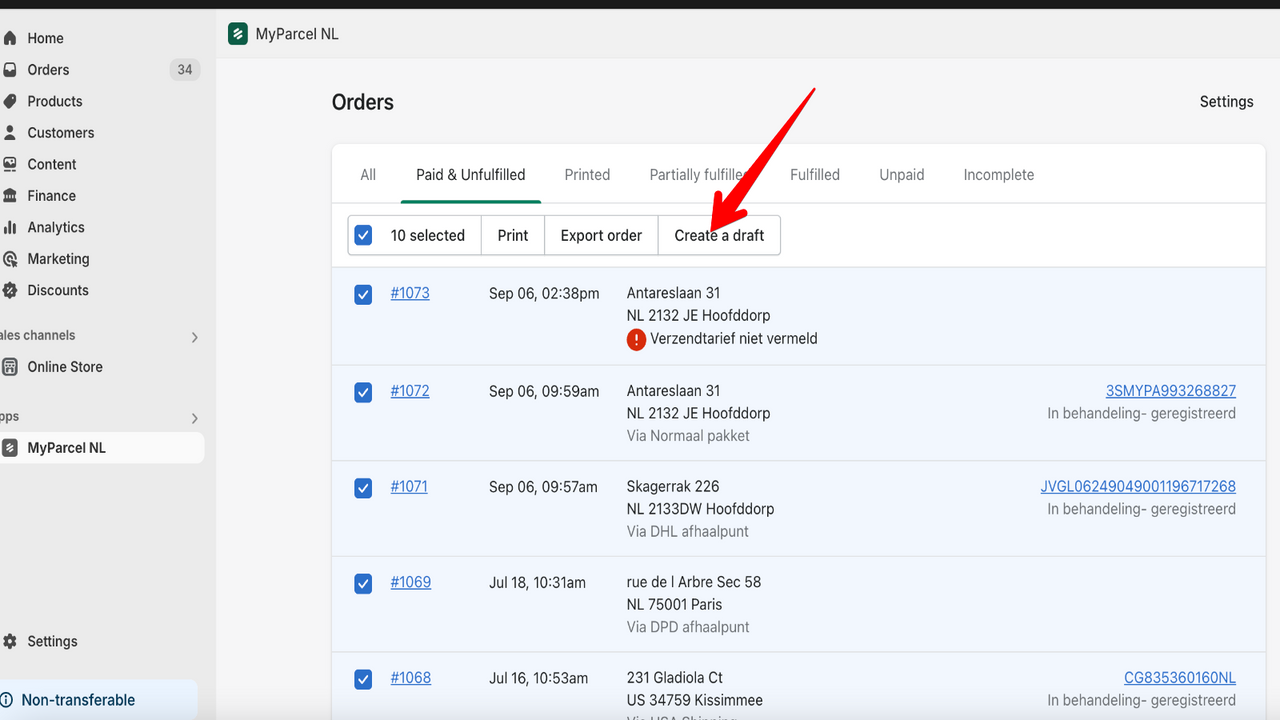Open order #1068 link
The image size is (1280, 720).
tap(410, 678)
